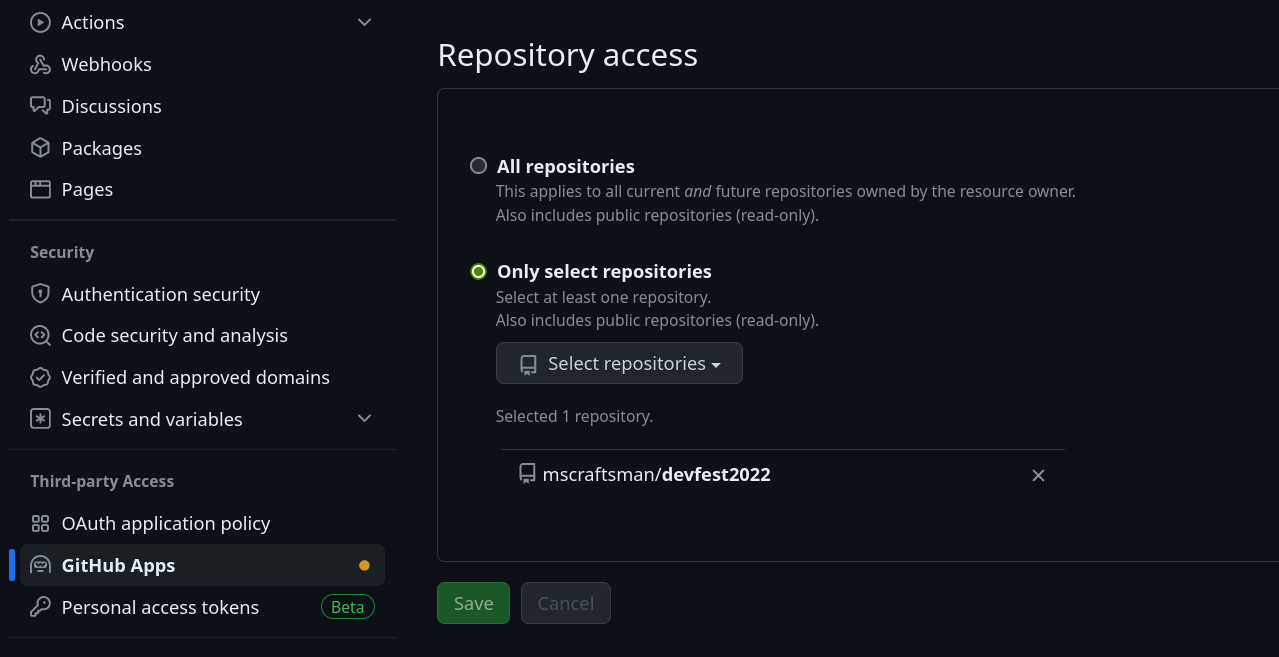Click the mscraftsman/devfest2022 repository entry
The width and height of the screenshot is (1279, 657).
(x=656, y=474)
